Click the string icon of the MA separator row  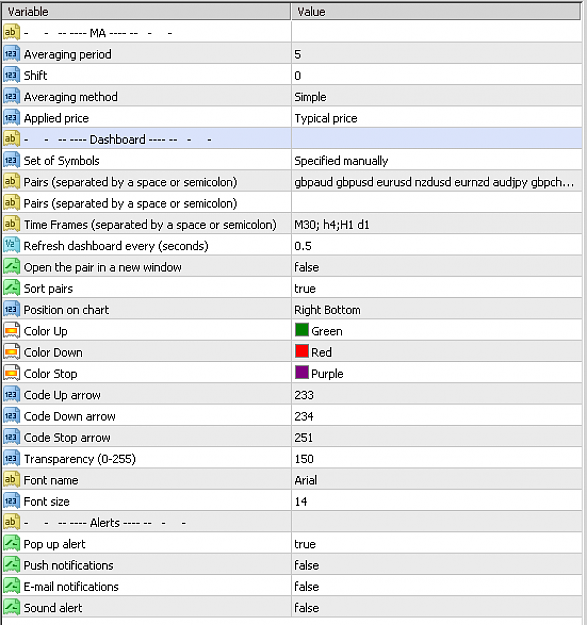pos(11,32)
